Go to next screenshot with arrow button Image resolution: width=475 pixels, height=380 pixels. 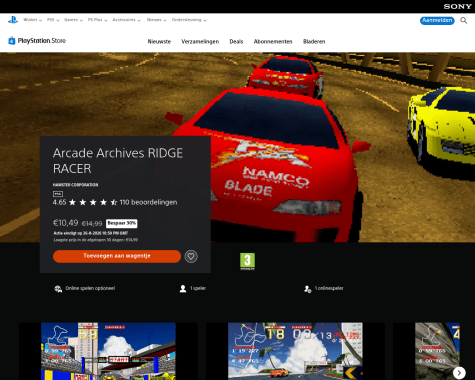point(459,372)
